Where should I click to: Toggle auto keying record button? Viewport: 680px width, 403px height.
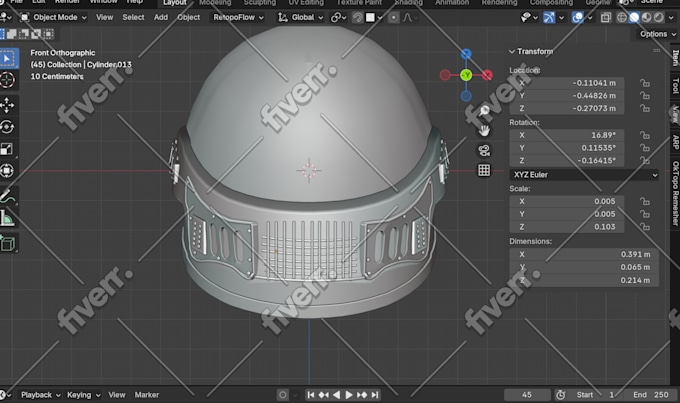[283, 395]
